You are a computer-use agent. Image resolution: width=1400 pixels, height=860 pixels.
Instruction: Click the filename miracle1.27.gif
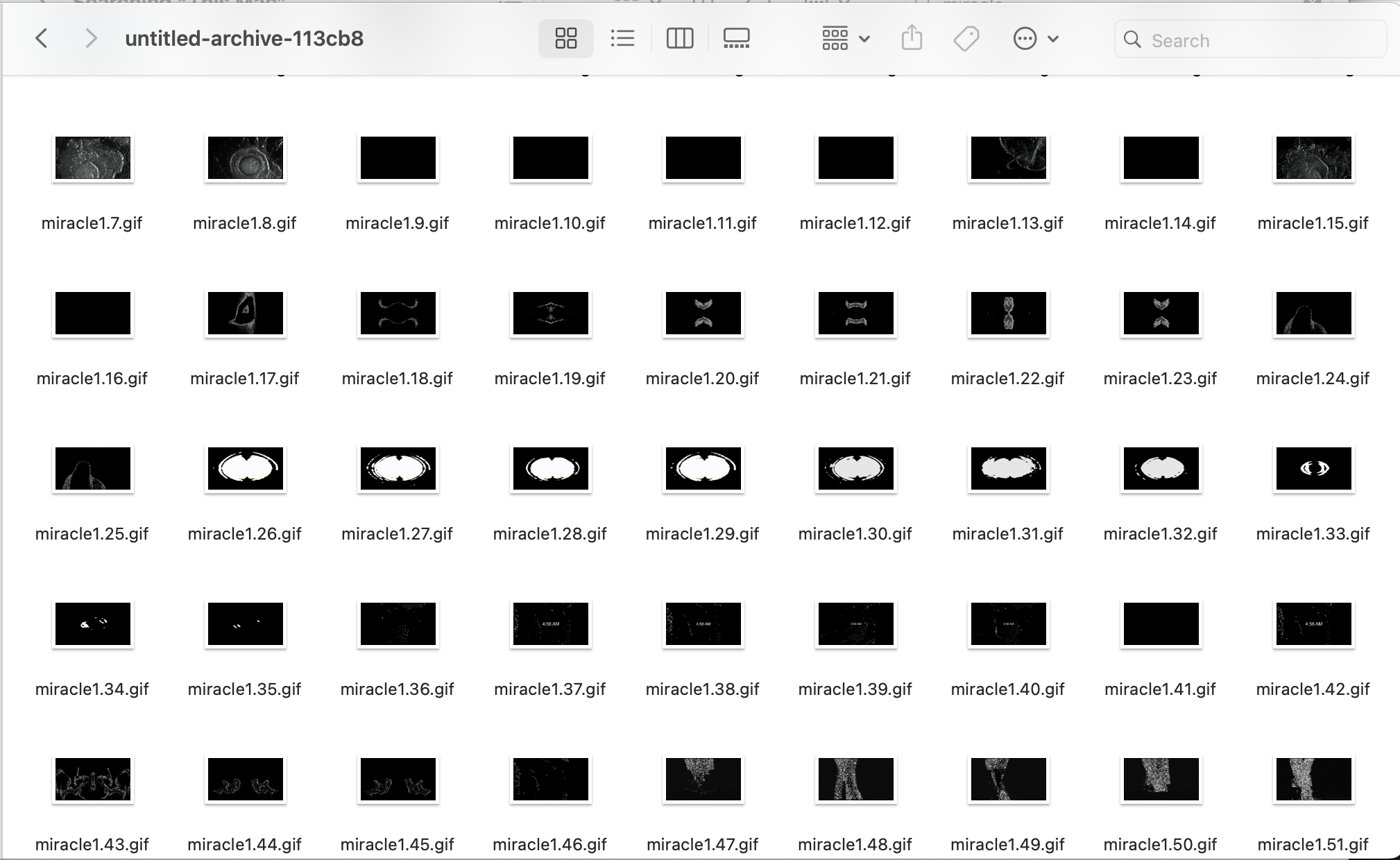tap(398, 534)
